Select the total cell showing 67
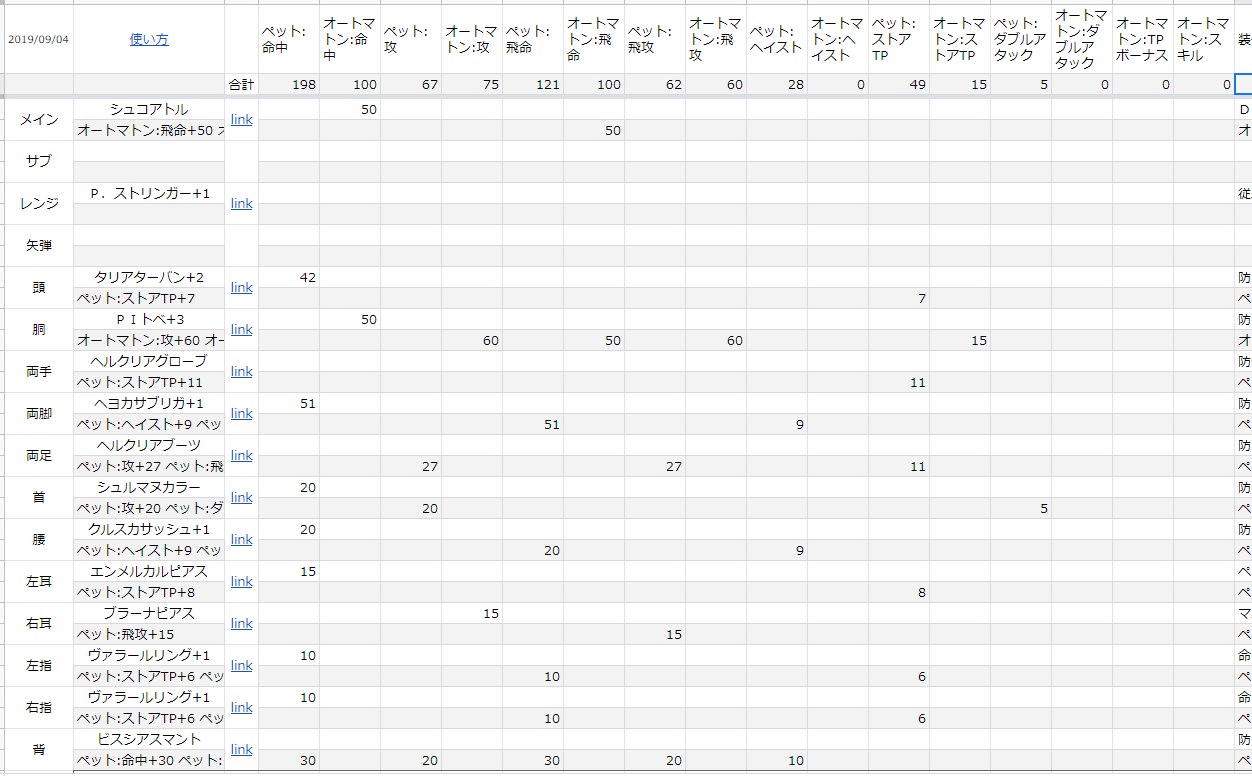The height and width of the screenshot is (776, 1252). [411, 85]
